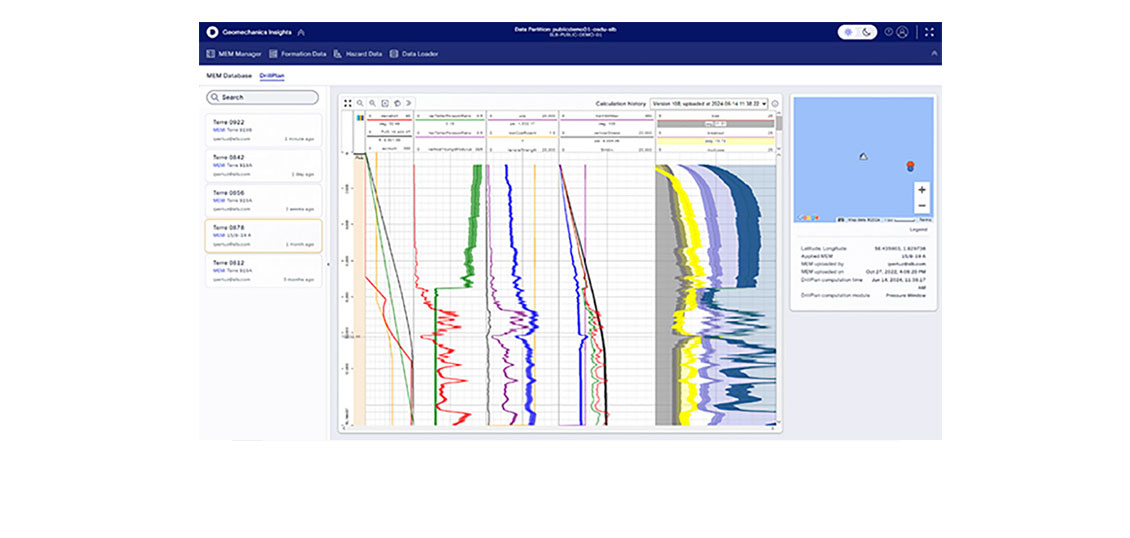Viewport: 1130px width, 538px height.
Task: Click the help question mark icon
Action: point(888,32)
